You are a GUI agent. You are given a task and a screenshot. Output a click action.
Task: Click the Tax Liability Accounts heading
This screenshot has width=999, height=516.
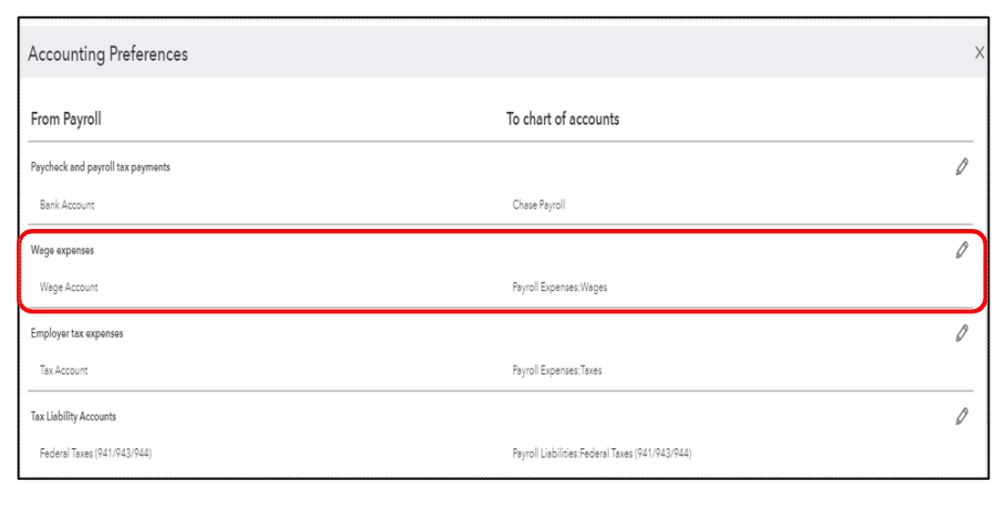[73, 417]
